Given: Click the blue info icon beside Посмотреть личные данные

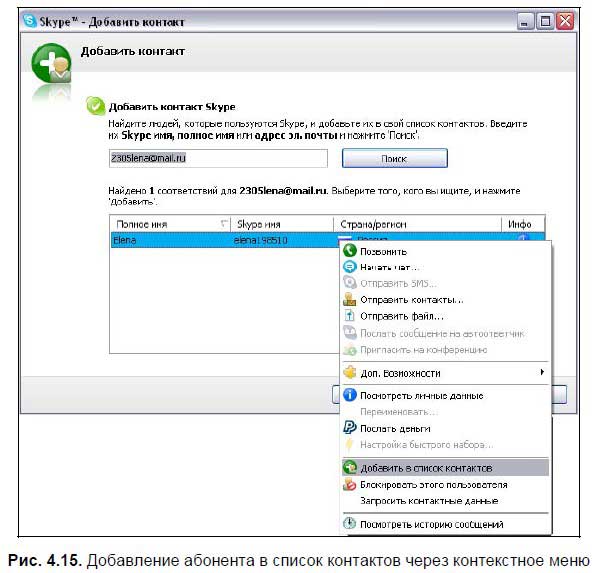Looking at the screenshot, I should (350, 395).
